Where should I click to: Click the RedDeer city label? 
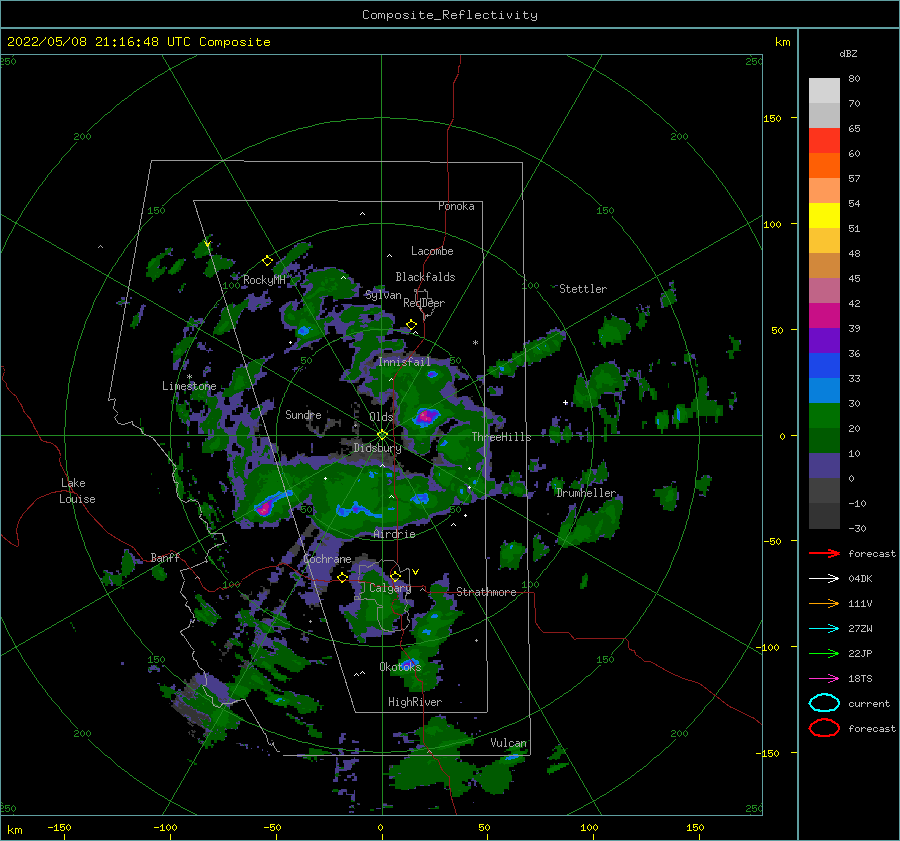click(x=424, y=303)
